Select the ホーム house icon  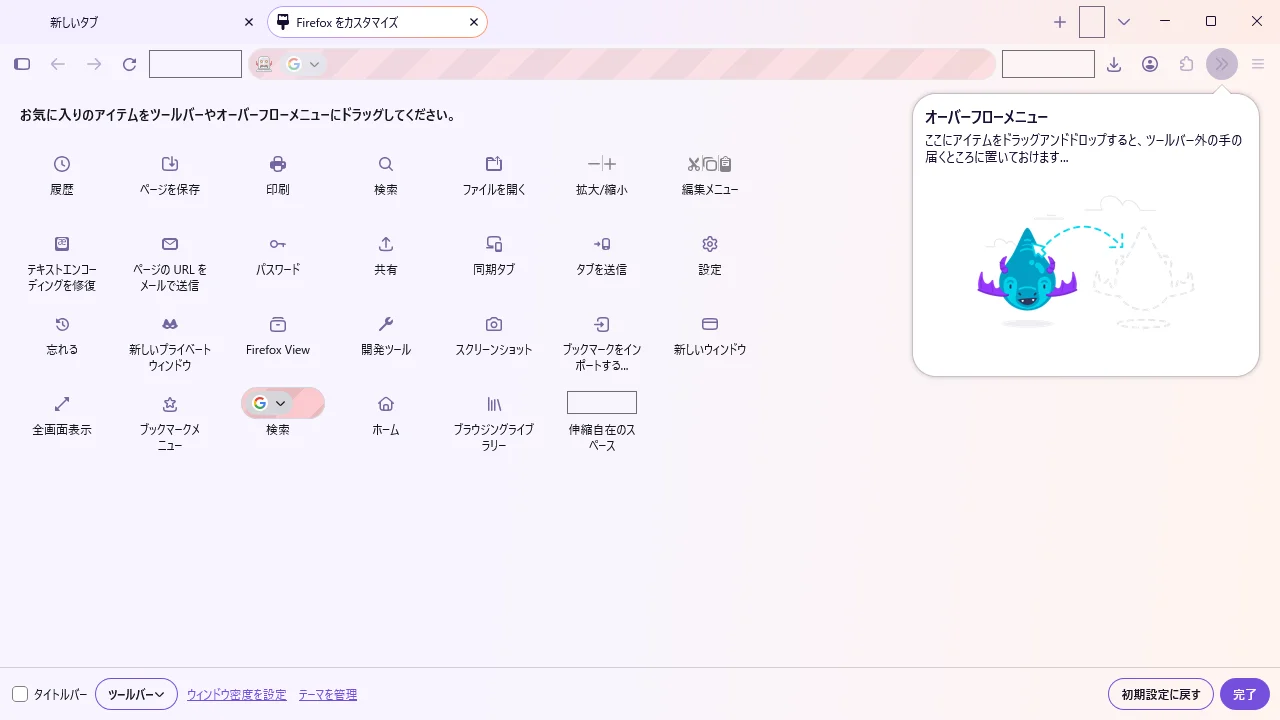tap(386, 404)
